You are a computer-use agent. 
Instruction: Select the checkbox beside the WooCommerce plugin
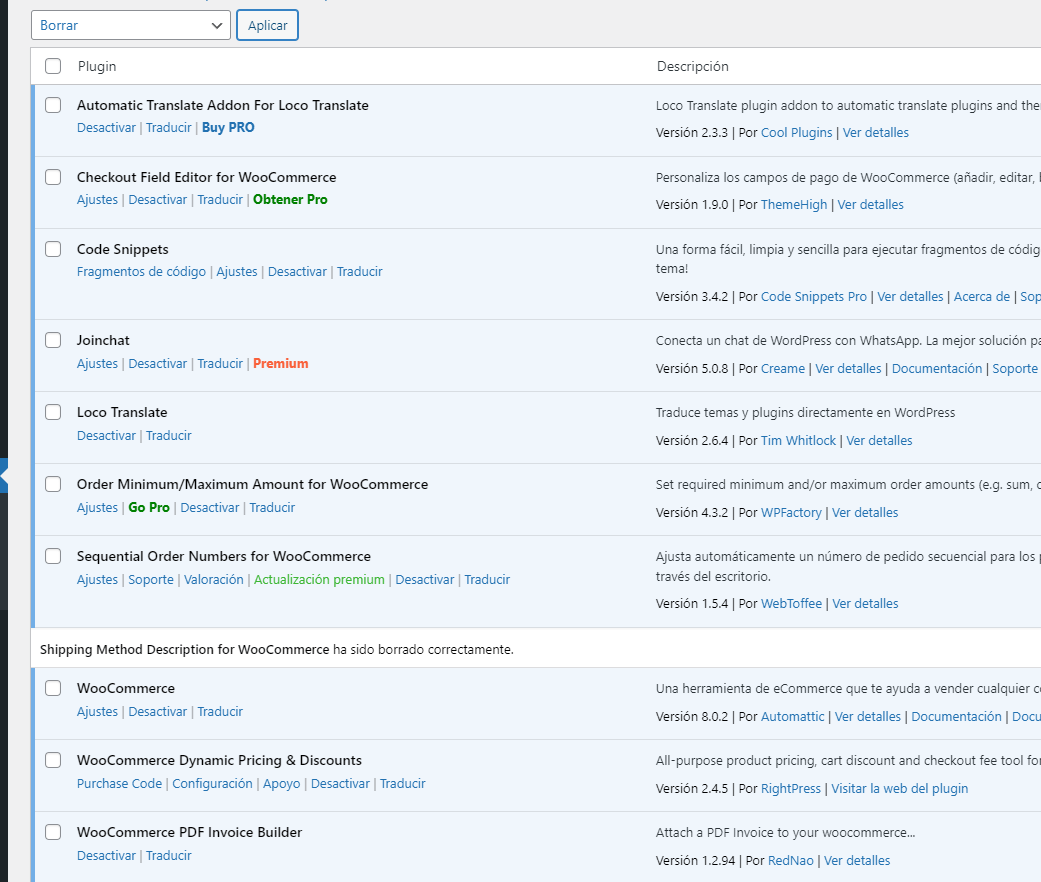click(x=53, y=688)
